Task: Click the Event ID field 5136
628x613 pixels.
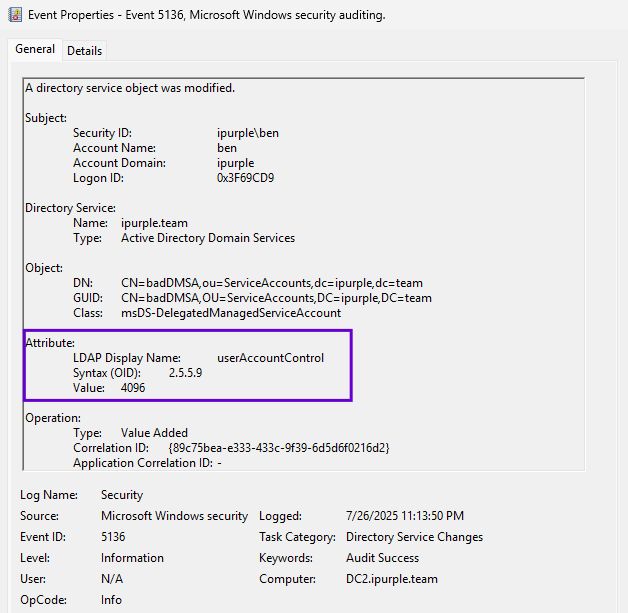Action: point(113,537)
